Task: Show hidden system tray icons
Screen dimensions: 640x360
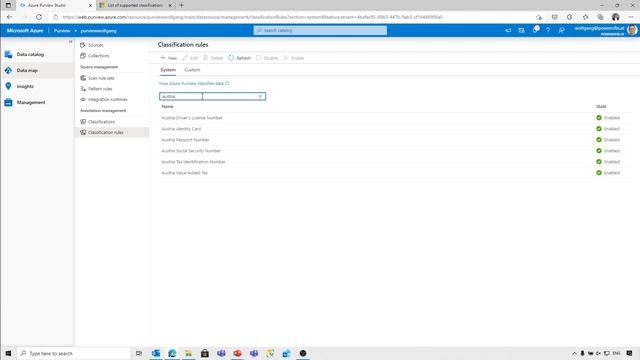Action: tap(574, 353)
